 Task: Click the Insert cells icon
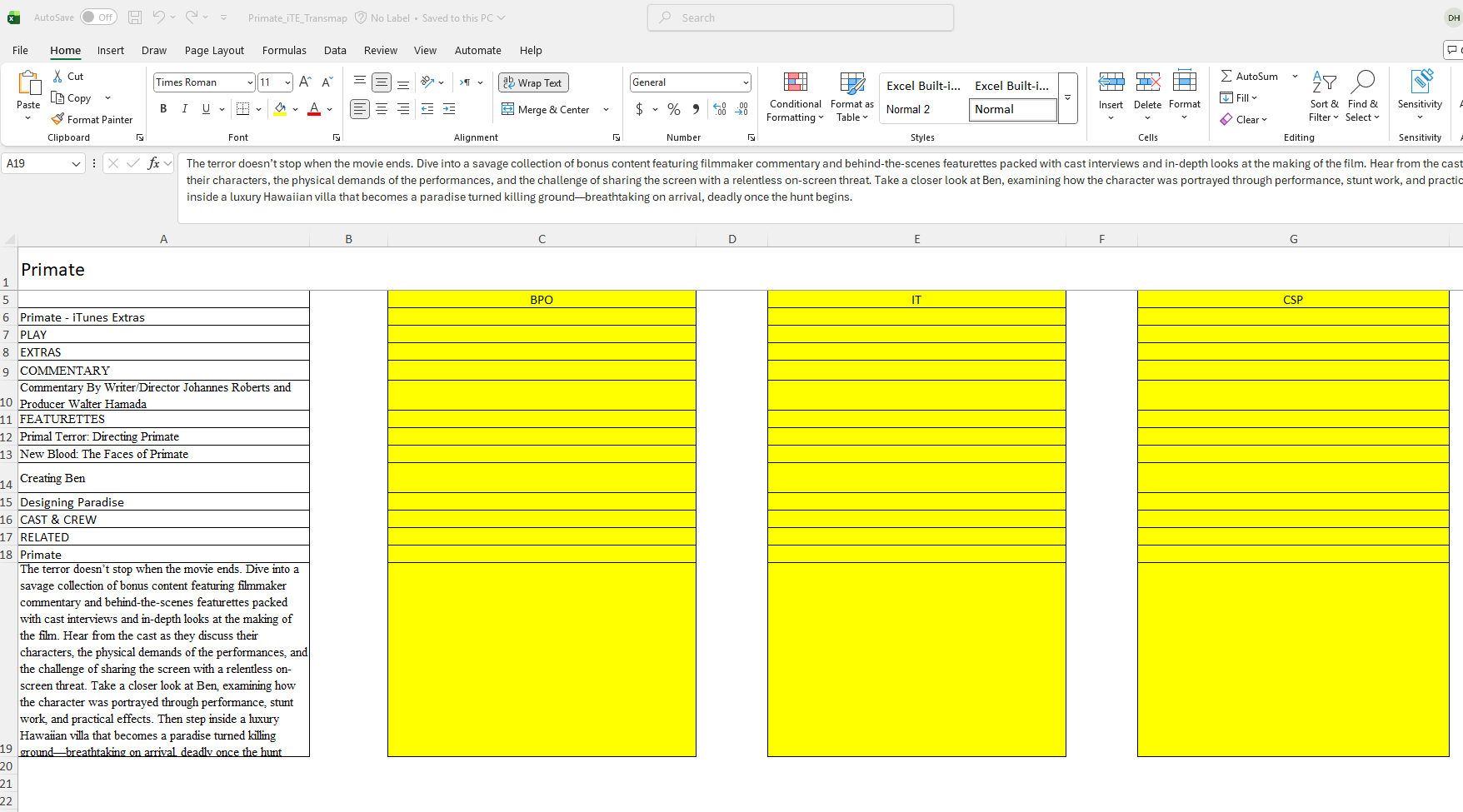coord(1111,82)
